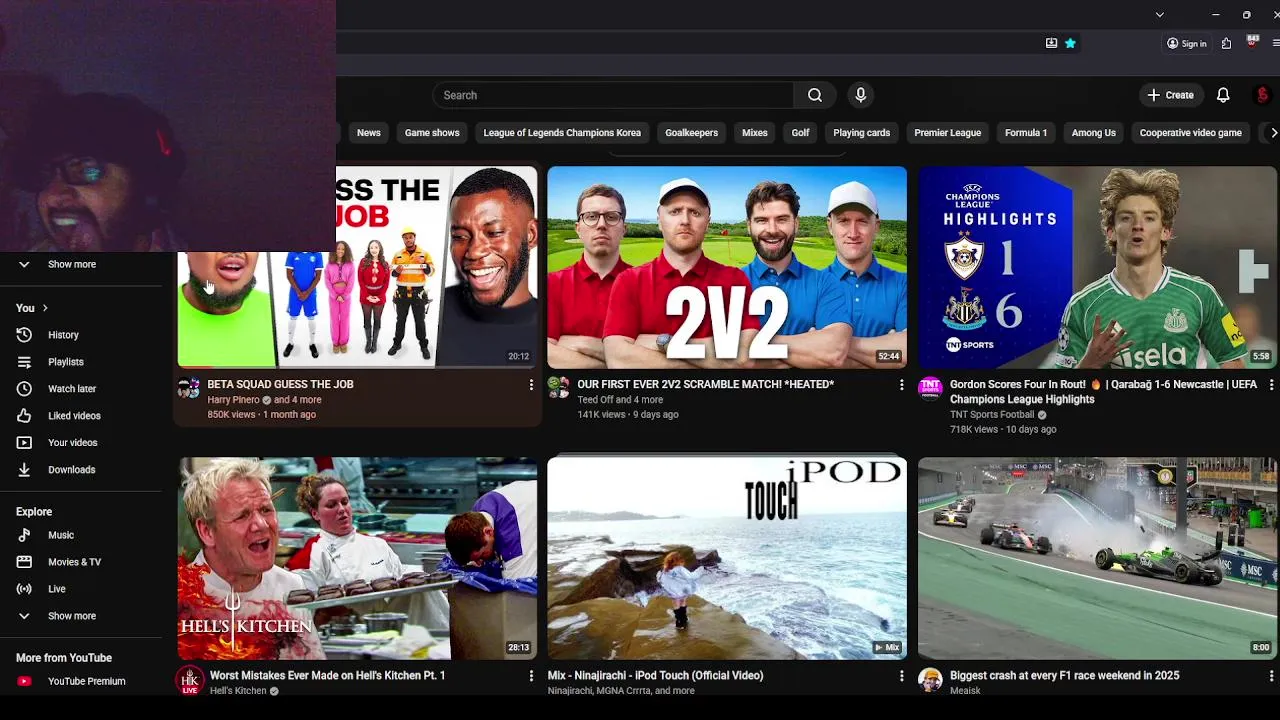Screen dimensions: 1280x720
Task: Open Harry Pinero channel link
Action: (x=233, y=400)
